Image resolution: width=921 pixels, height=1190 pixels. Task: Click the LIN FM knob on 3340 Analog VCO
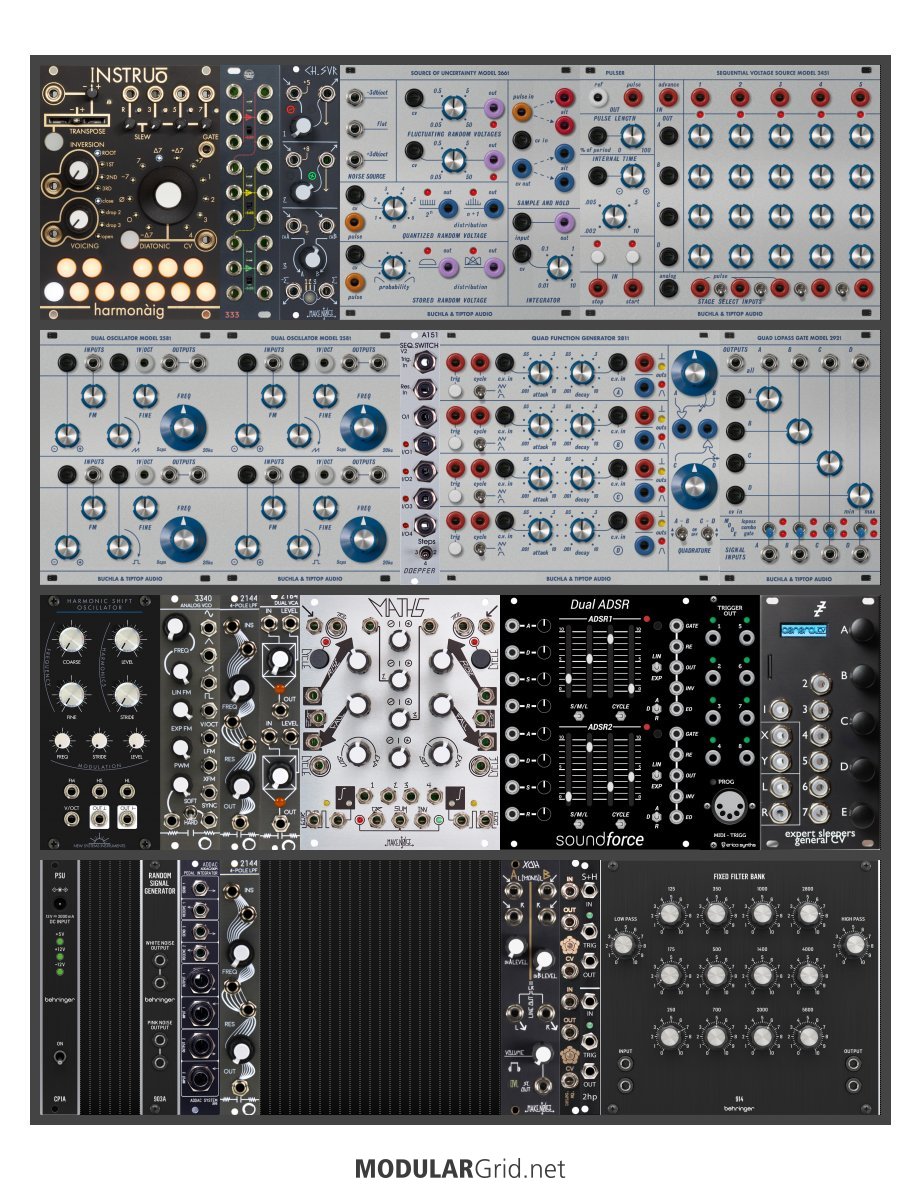click(x=181, y=671)
